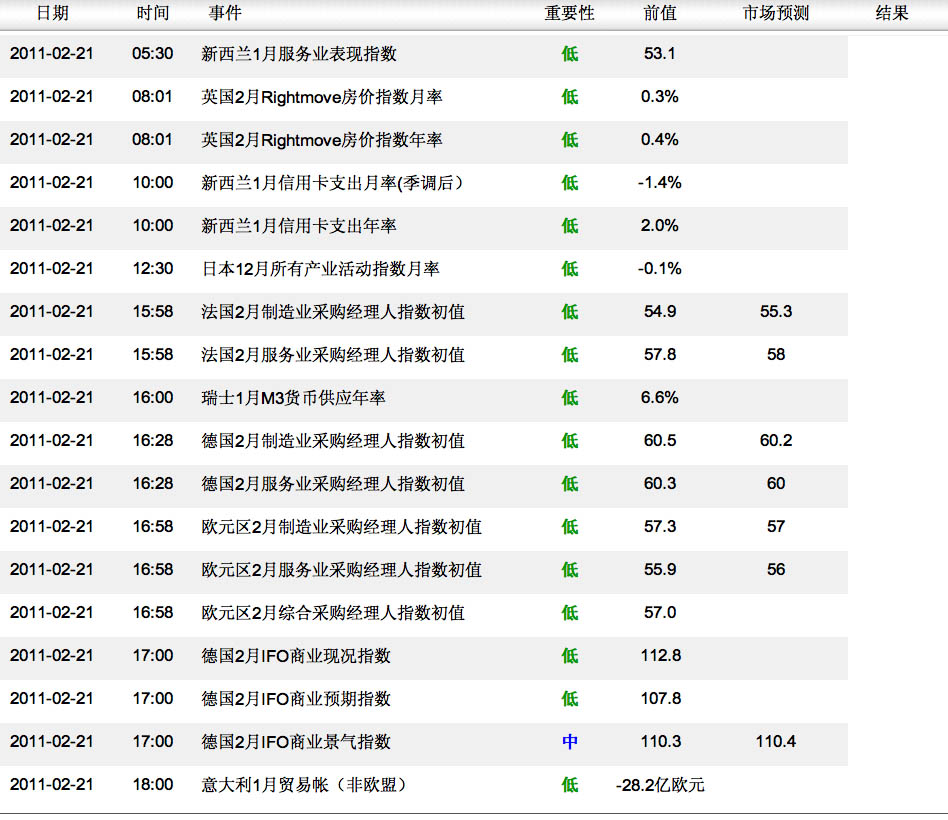Viewport: 948px width, 820px height.
Task: Click the previous value 55.9
Action: tap(660, 568)
